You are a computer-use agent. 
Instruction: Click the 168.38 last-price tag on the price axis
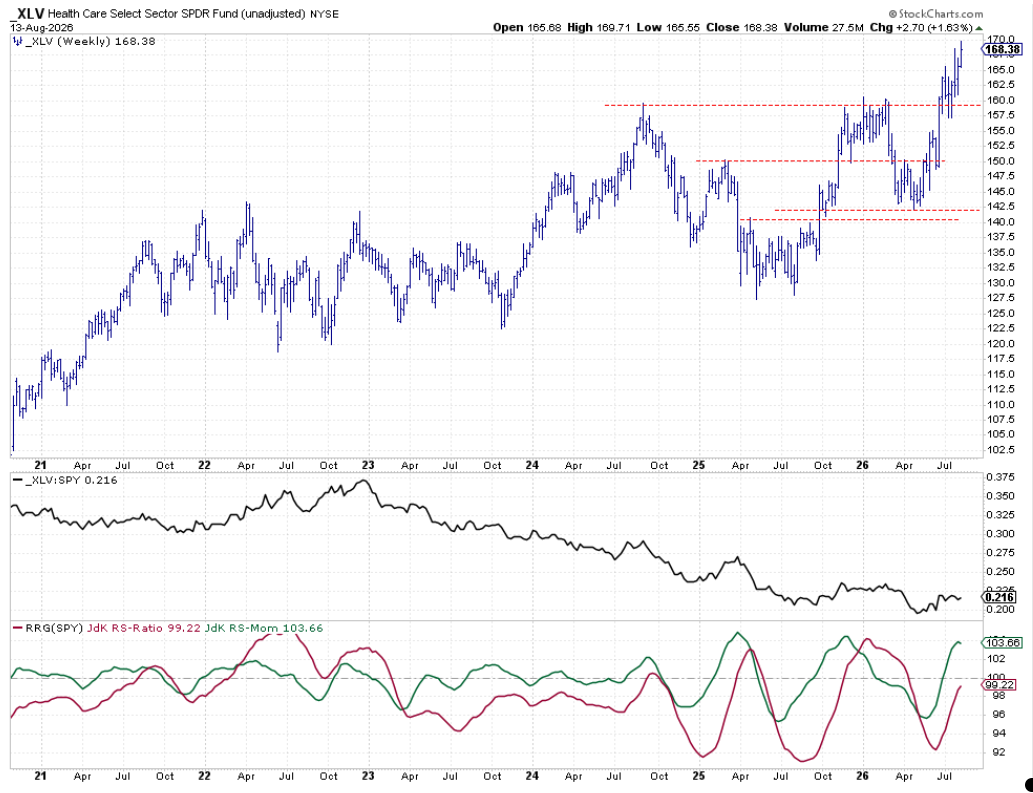click(x=1004, y=49)
